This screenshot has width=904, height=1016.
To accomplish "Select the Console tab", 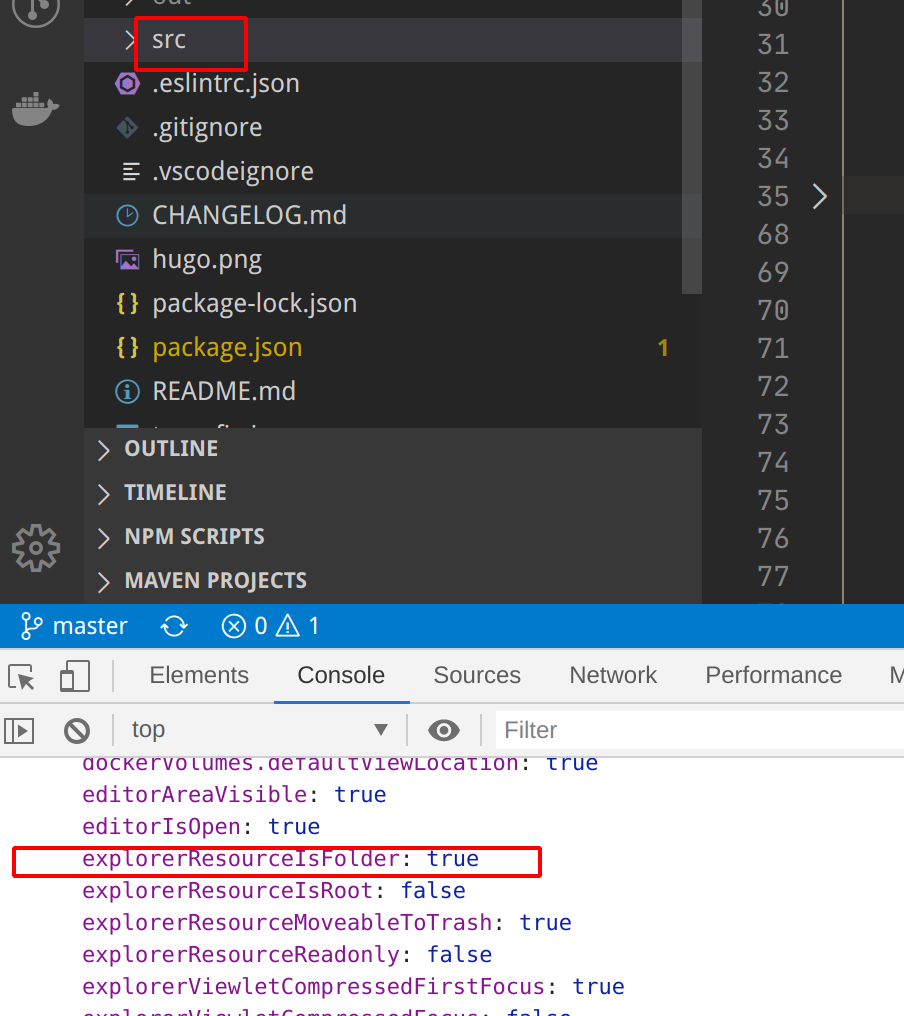I will [341, 675].
